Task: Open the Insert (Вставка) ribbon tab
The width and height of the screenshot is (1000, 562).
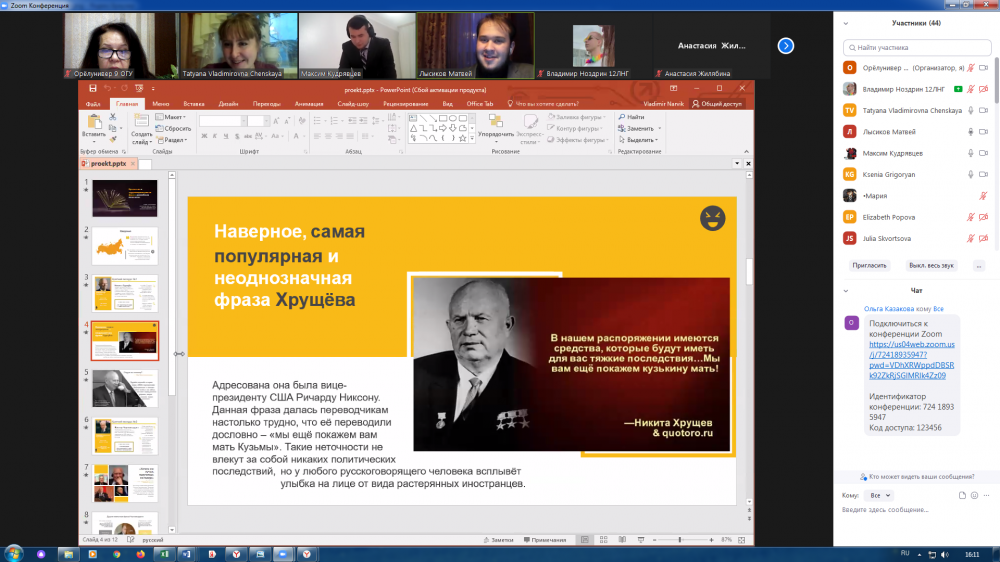Action: [x=194, y=103]
